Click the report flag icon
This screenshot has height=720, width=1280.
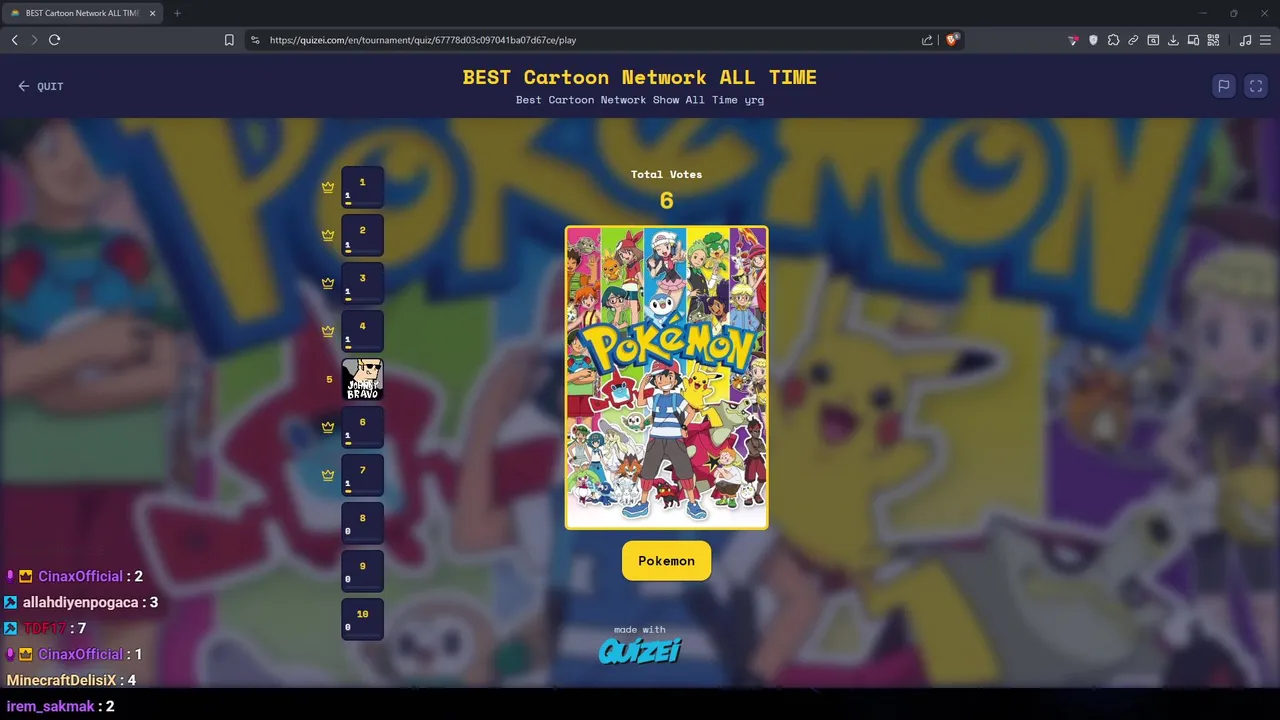coord(1223,86)
